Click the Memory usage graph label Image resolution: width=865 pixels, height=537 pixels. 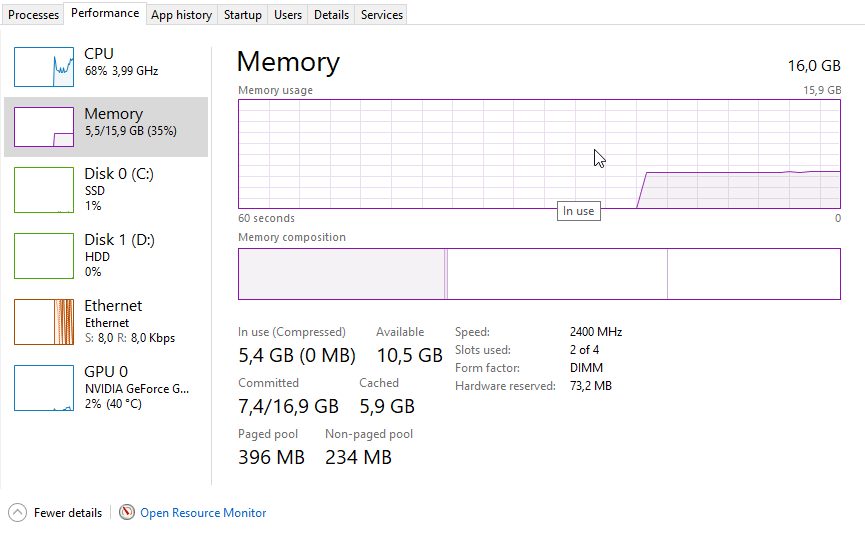tap(275, 90)
